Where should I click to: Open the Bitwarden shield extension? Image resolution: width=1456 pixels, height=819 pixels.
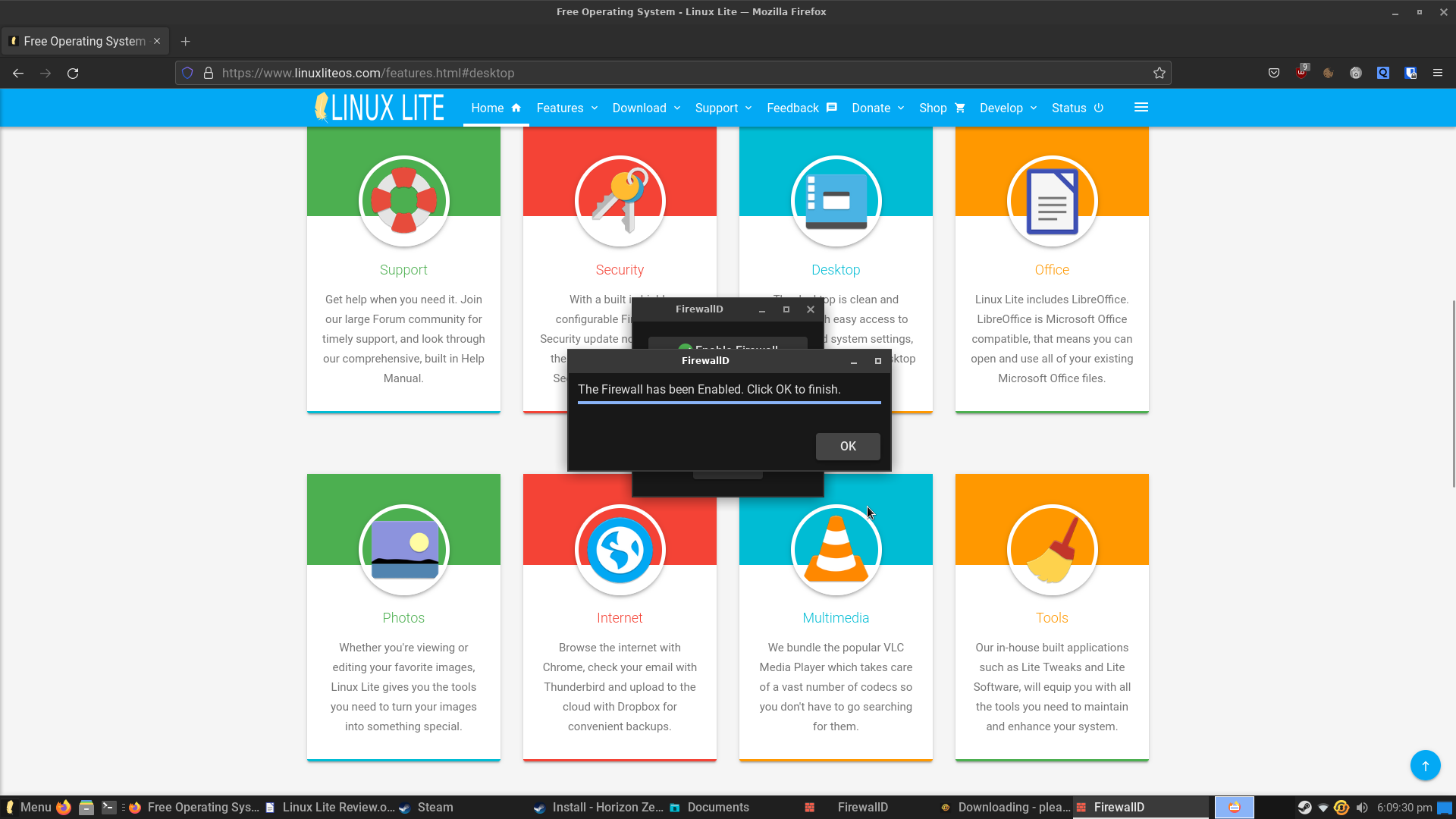click(1410, 74)
